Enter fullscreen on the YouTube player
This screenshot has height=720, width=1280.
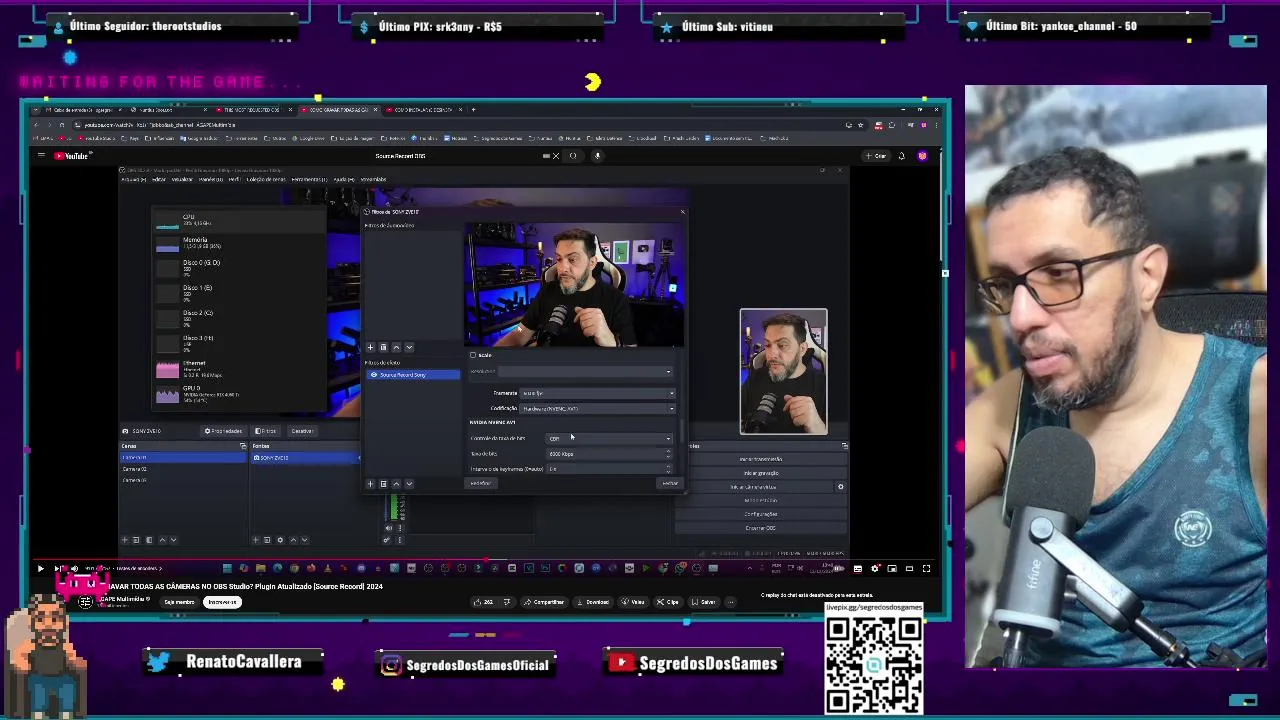pyautogui.click(x=926, y=568)
